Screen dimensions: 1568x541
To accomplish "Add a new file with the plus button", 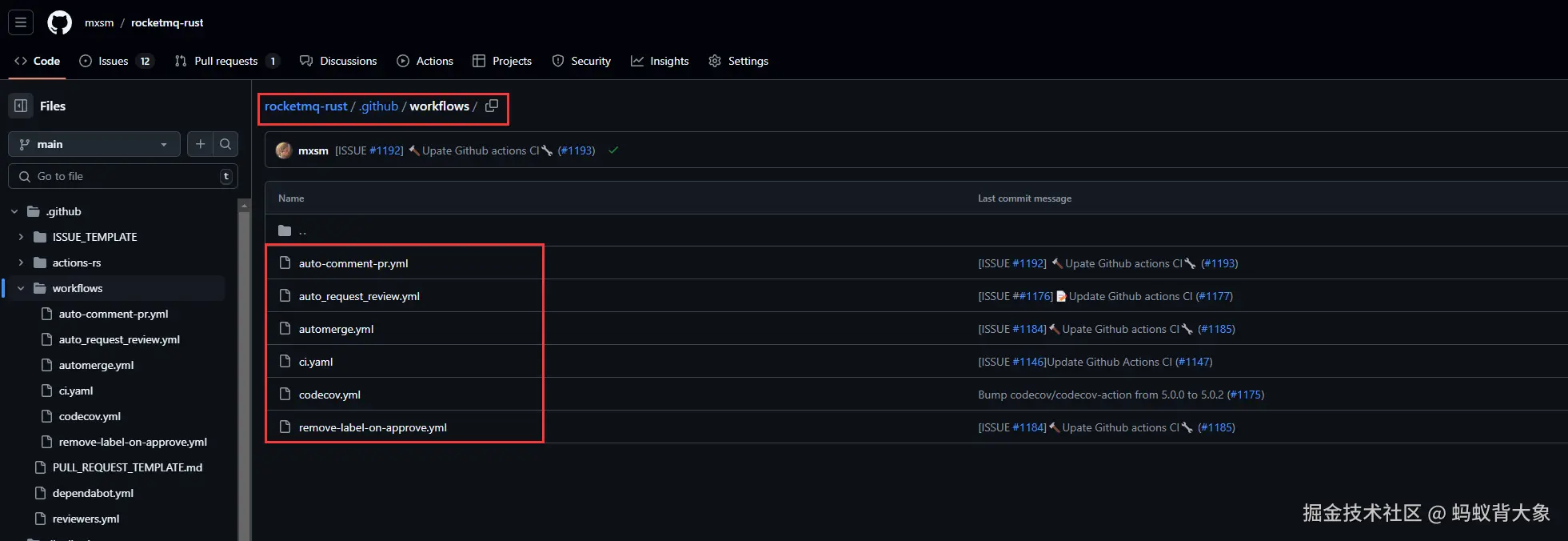I will [201, 144].
